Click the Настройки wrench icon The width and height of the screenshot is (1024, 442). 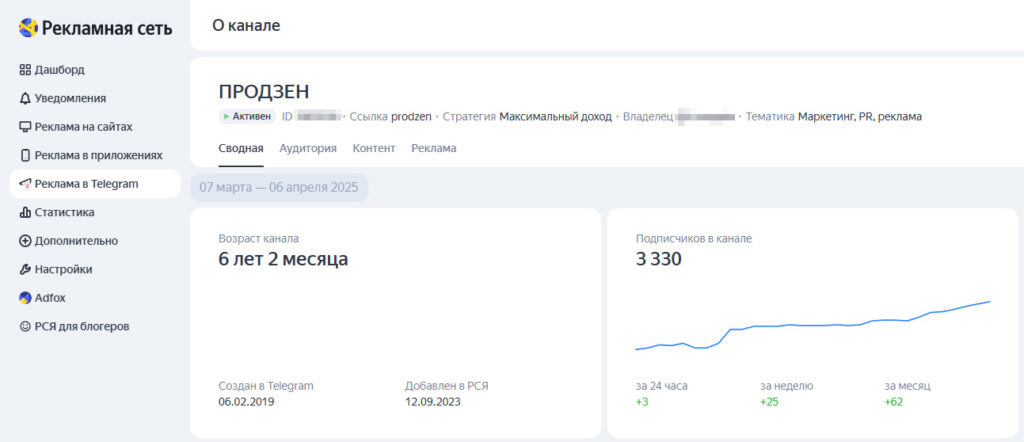[x=25, y=269]
